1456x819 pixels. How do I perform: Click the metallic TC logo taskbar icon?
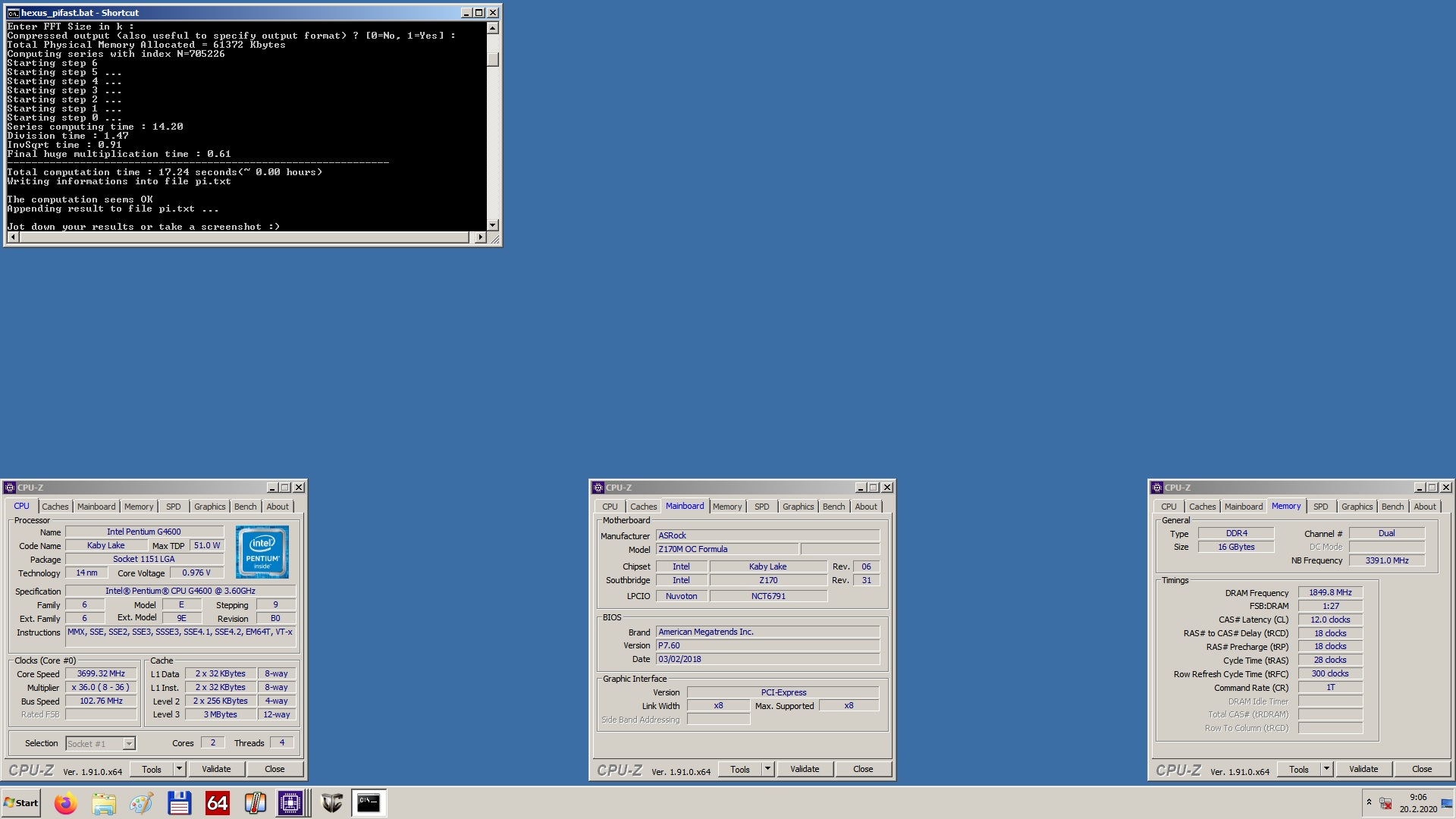pos(331,803)
